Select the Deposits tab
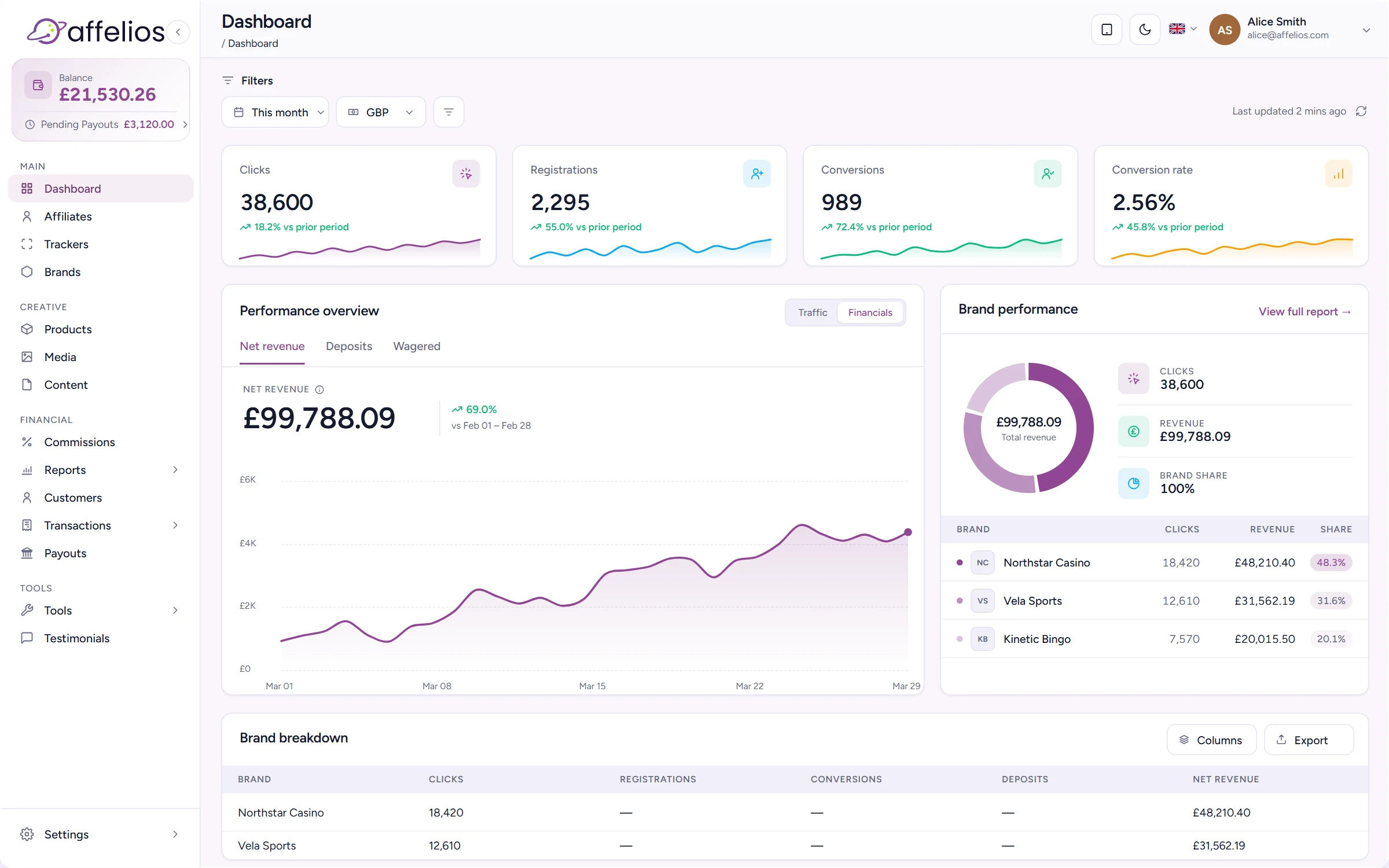 [349, 346]
